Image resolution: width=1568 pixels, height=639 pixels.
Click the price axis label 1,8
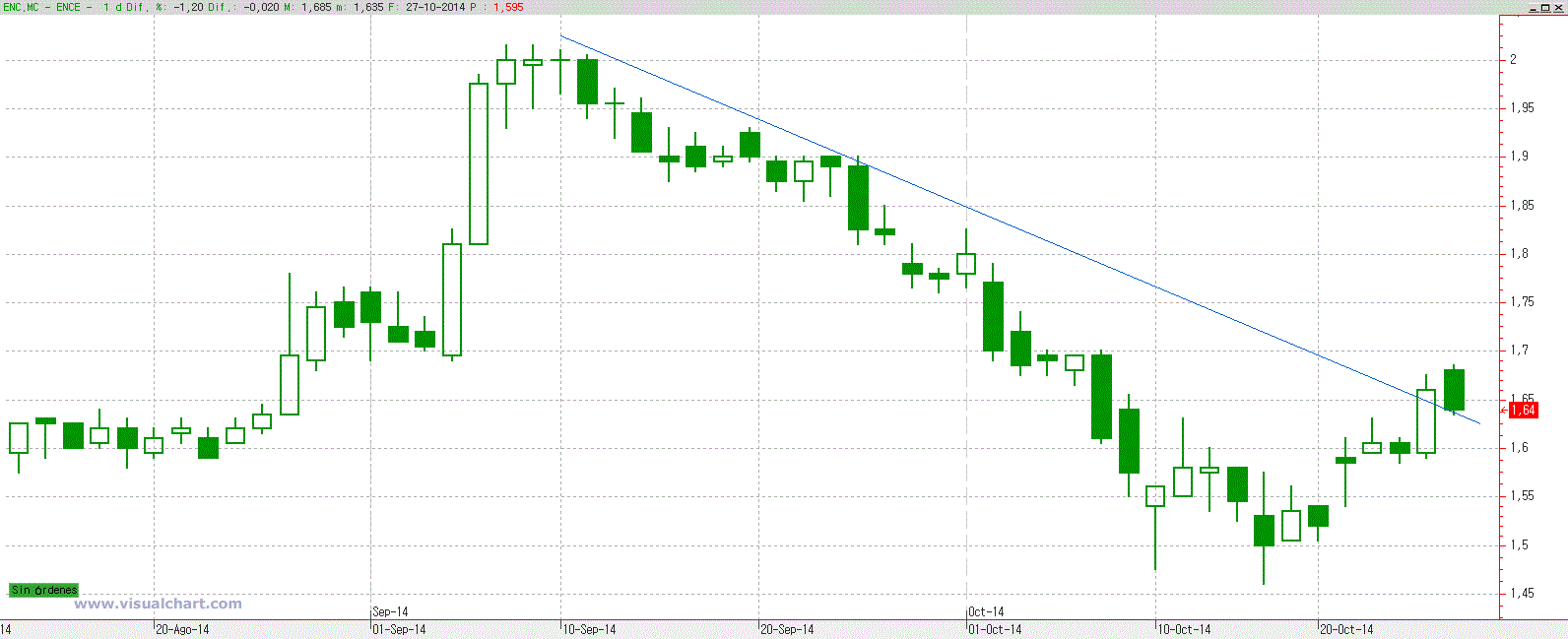1519,253
